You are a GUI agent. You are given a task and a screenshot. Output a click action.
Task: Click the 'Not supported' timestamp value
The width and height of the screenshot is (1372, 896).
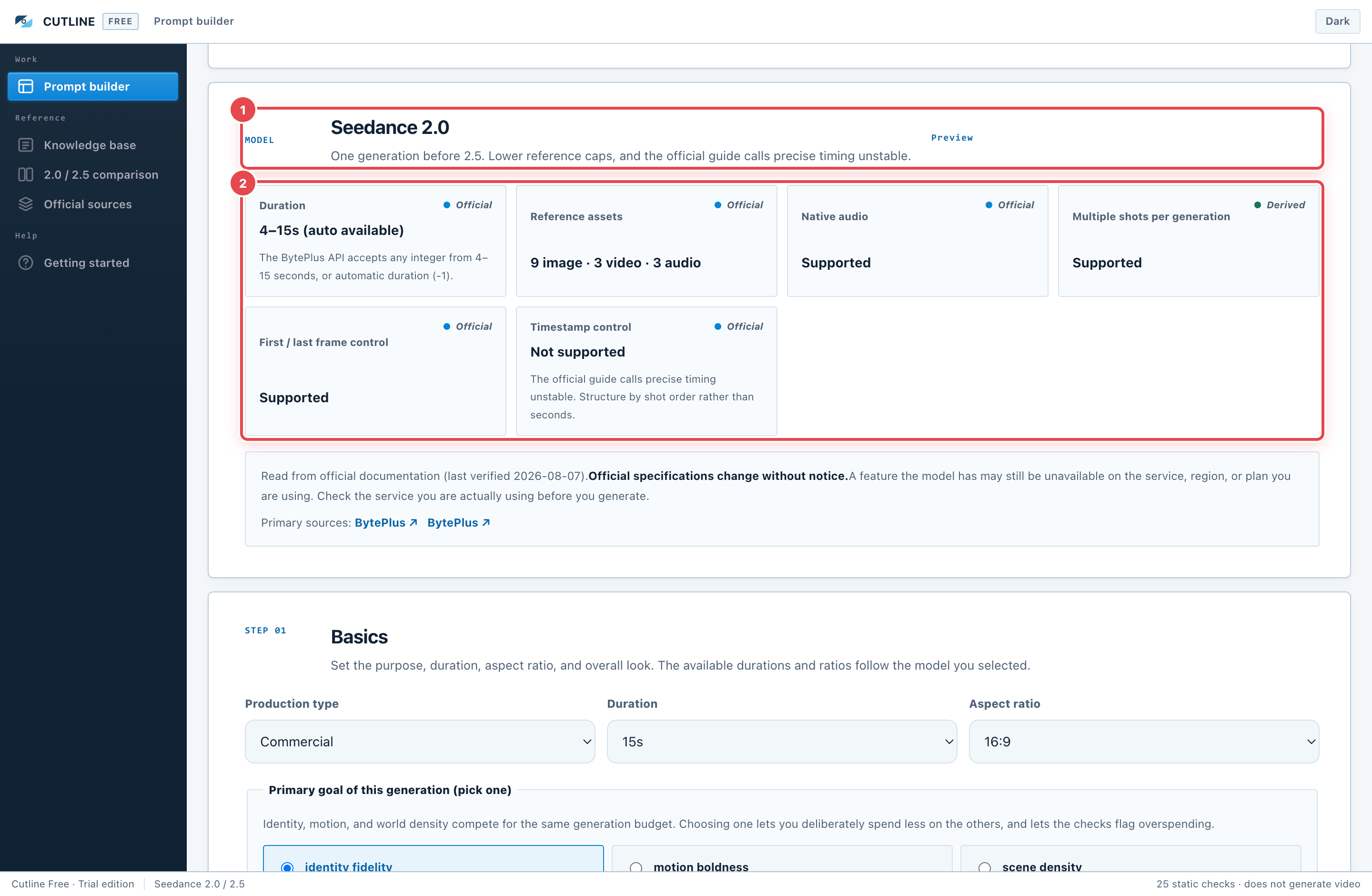tap(577, 352)
